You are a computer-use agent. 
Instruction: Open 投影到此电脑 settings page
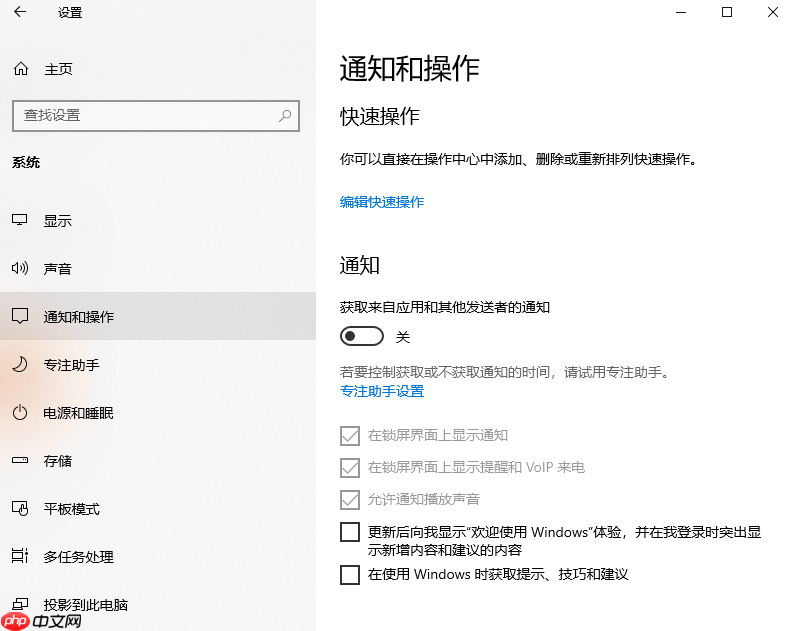click(158, 604)
